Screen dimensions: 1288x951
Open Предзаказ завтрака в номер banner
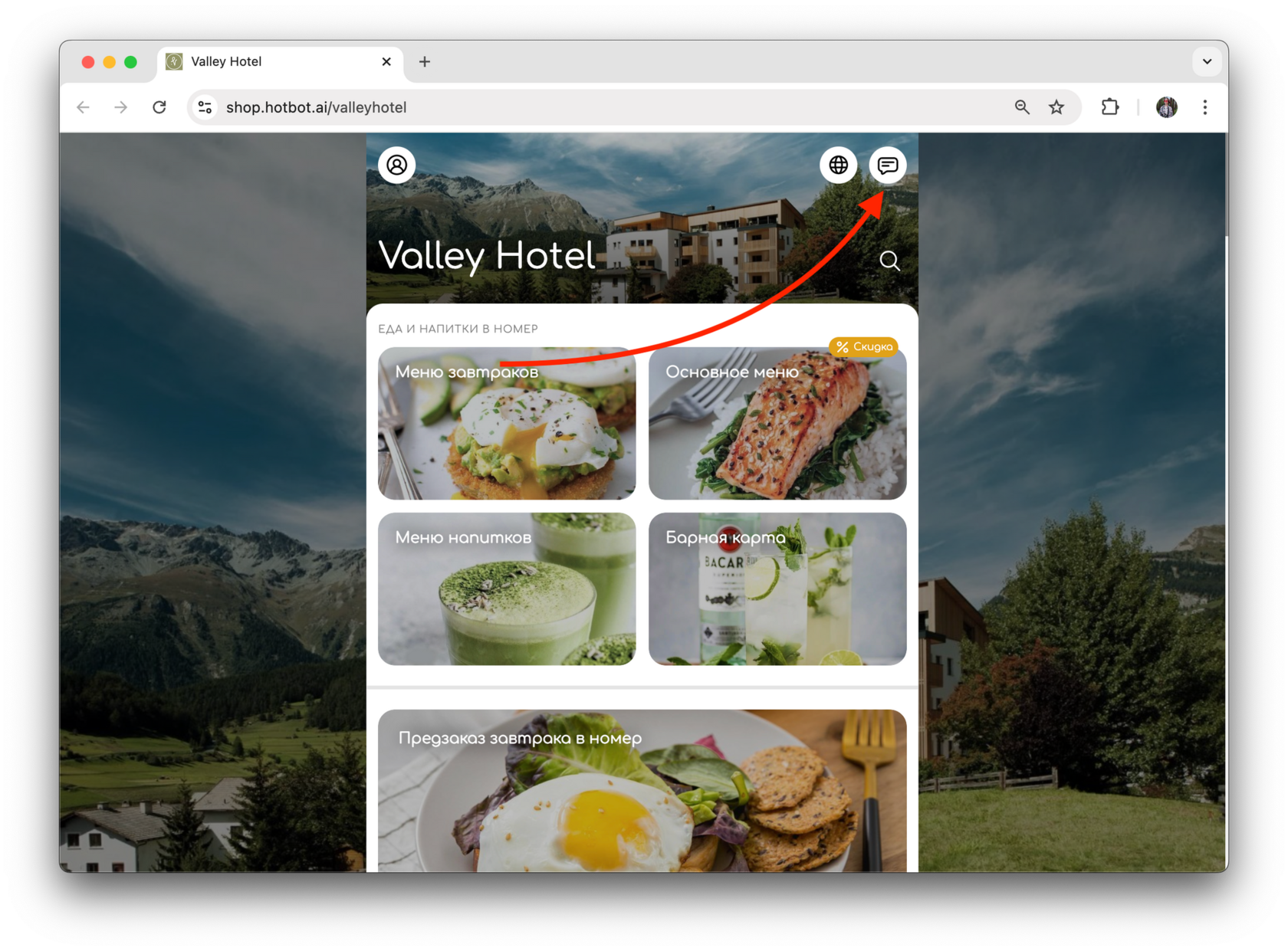(x=642, y=791)
